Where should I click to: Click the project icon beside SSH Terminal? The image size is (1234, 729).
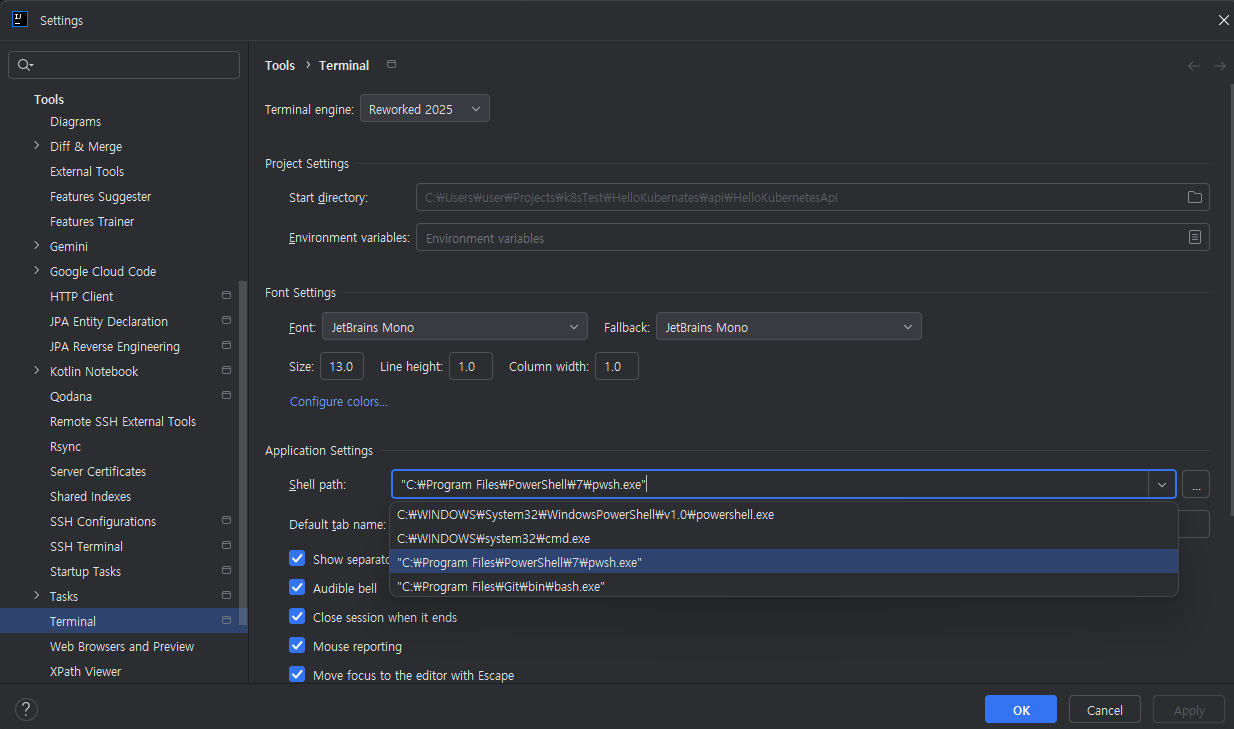point(226,546)
